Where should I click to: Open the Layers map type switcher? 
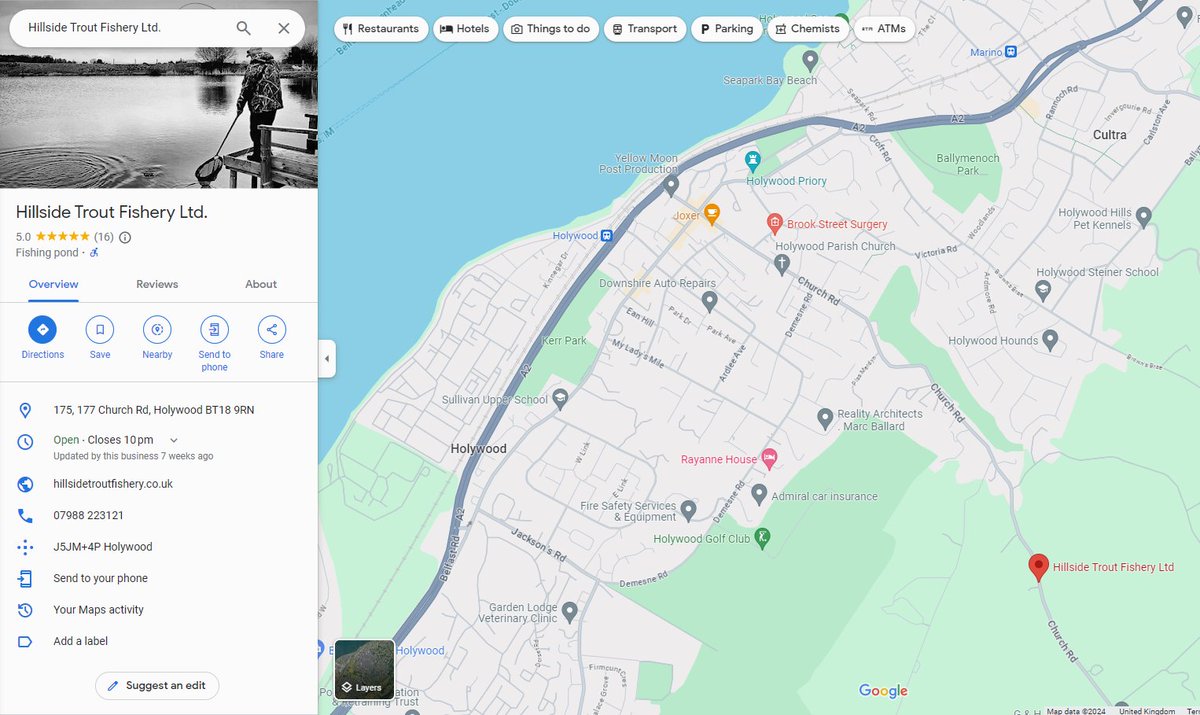click(364, 670)
